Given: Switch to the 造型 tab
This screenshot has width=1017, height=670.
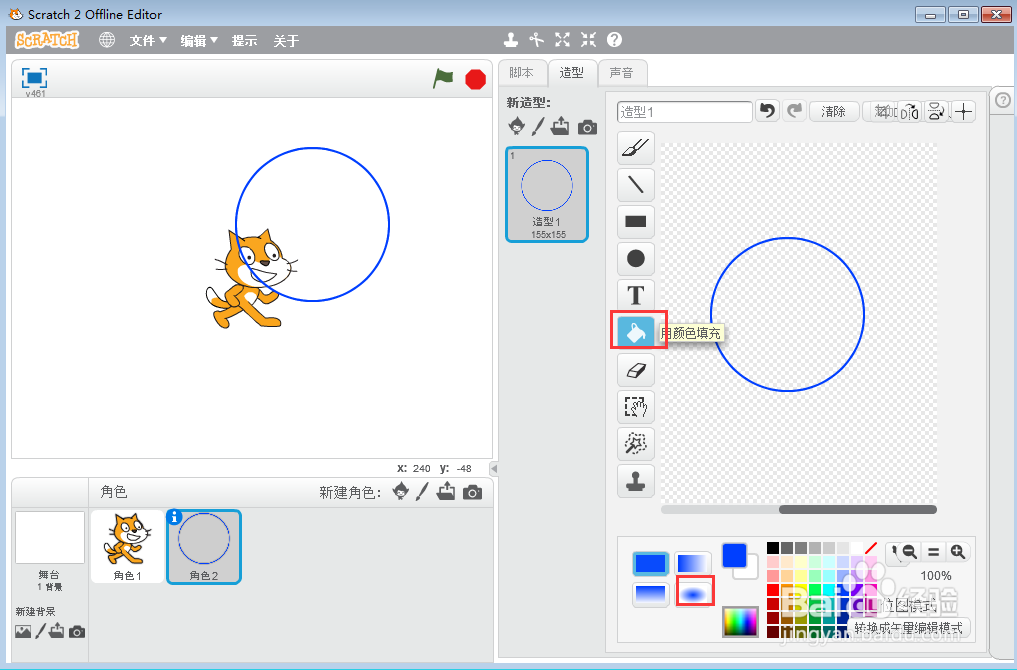Looking at the screenshot, I should click(571, 73).
